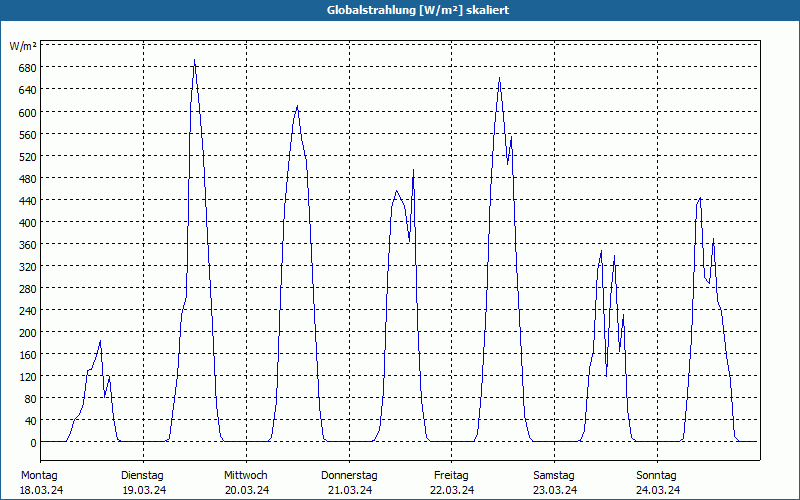Click the chart title Globalstrahlung [W/m²] skaliert
800x500 pixels.
coord(418,10)
